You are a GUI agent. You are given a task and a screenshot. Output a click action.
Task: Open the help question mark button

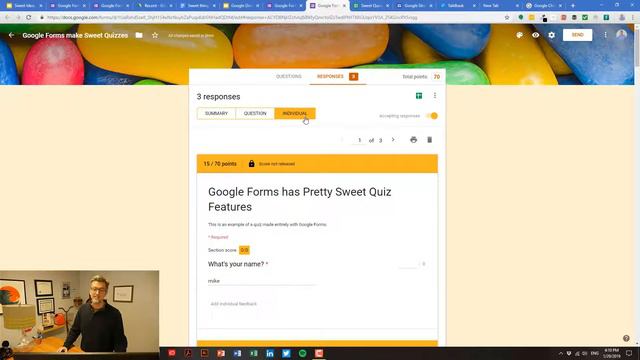(626, 338)
